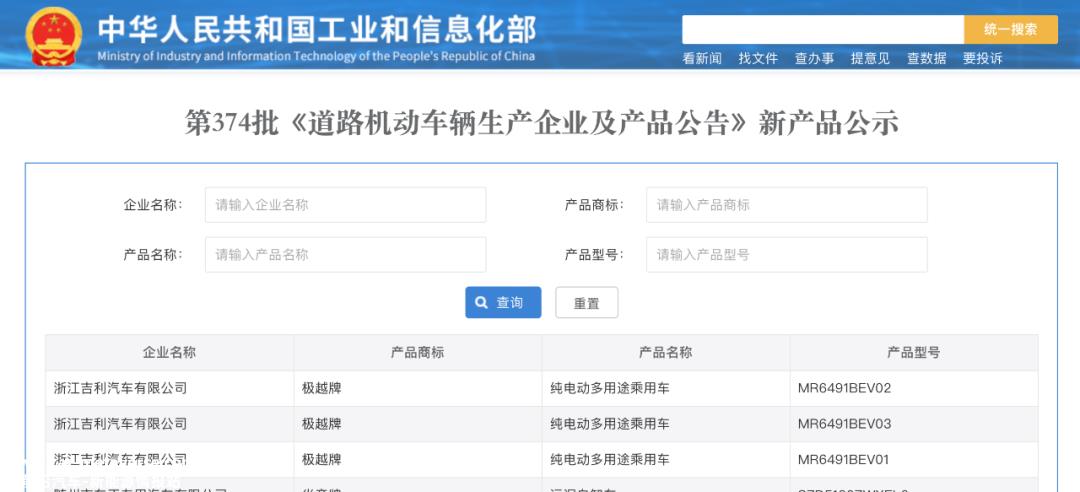Click 极越牌 in the MR6491BEV02 row
1080x492 pixels.
coord(322,388)
